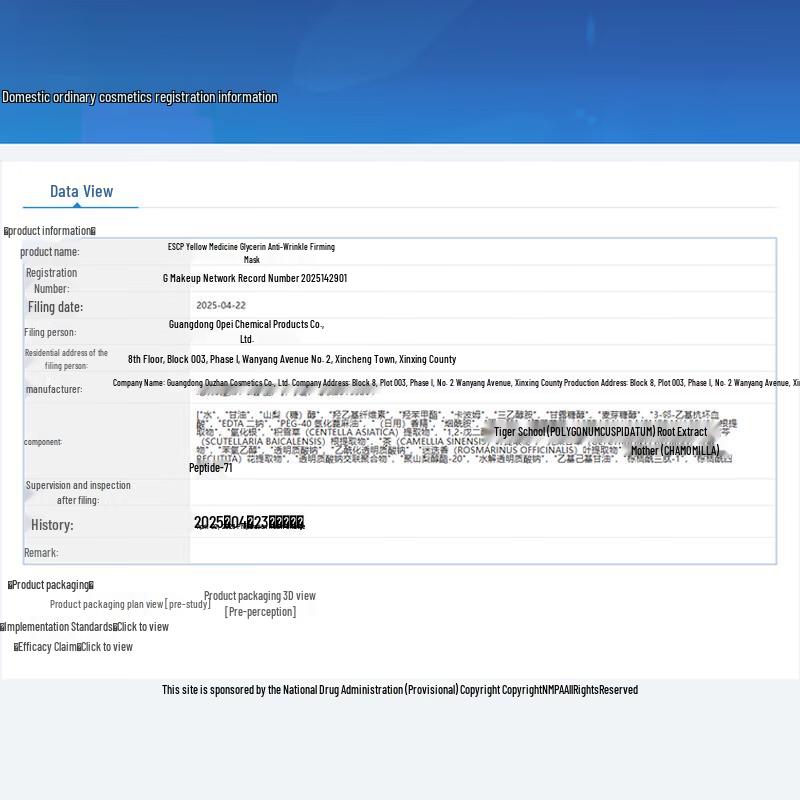Click the Domestic ordinary cosmetics registration page title
The width and height of the screenshot is (800, 800).
[140, 97]
